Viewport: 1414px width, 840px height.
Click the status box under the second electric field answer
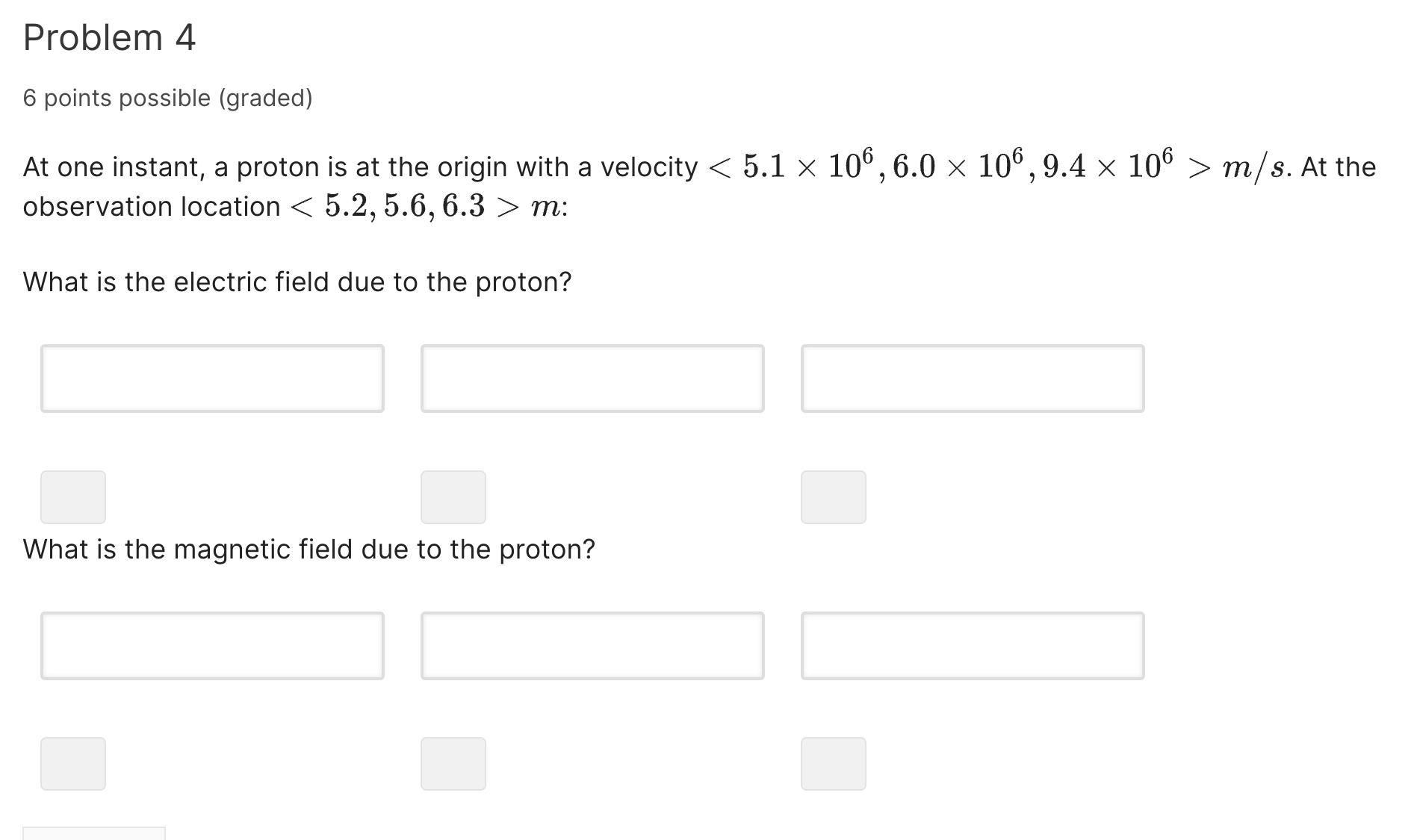(x=452, y=497)
